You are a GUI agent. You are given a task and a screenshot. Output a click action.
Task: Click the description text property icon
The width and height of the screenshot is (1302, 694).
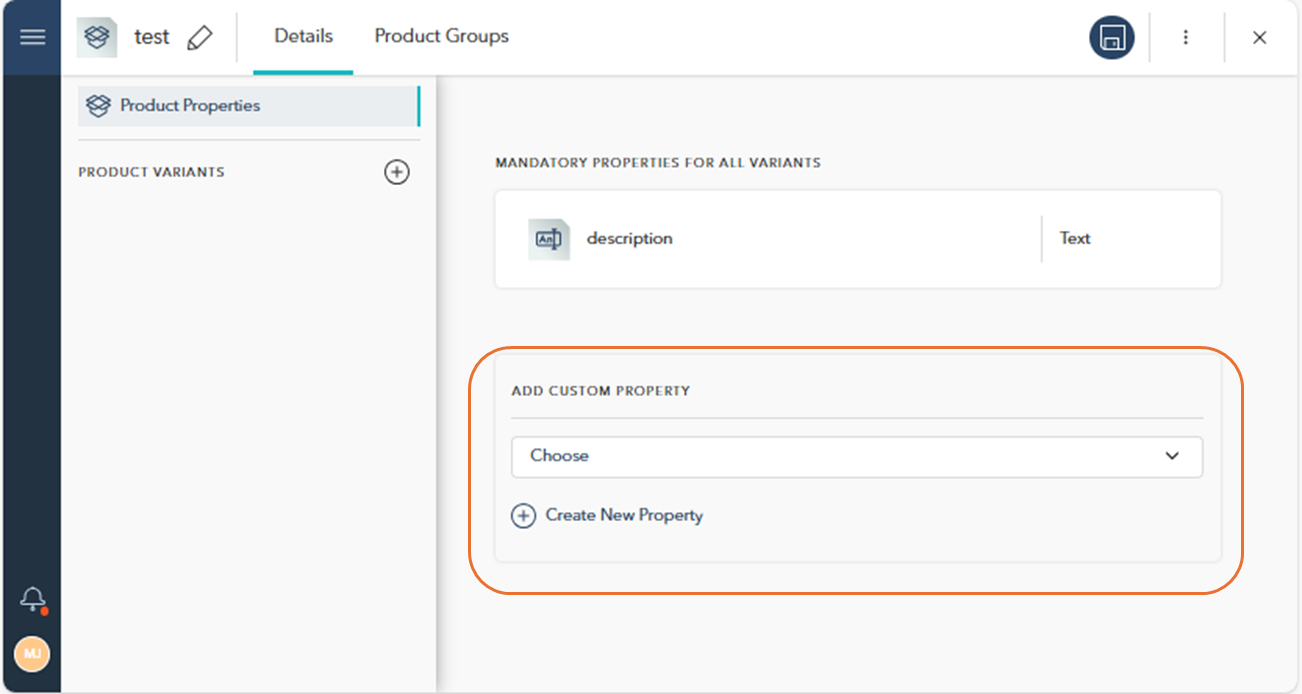(549, 239)
